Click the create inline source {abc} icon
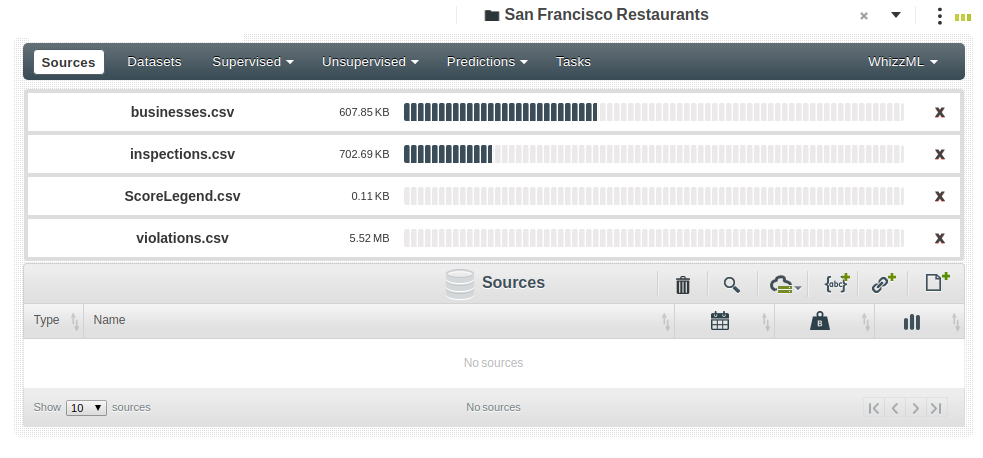983x458 pixels. tap(836, 283)
